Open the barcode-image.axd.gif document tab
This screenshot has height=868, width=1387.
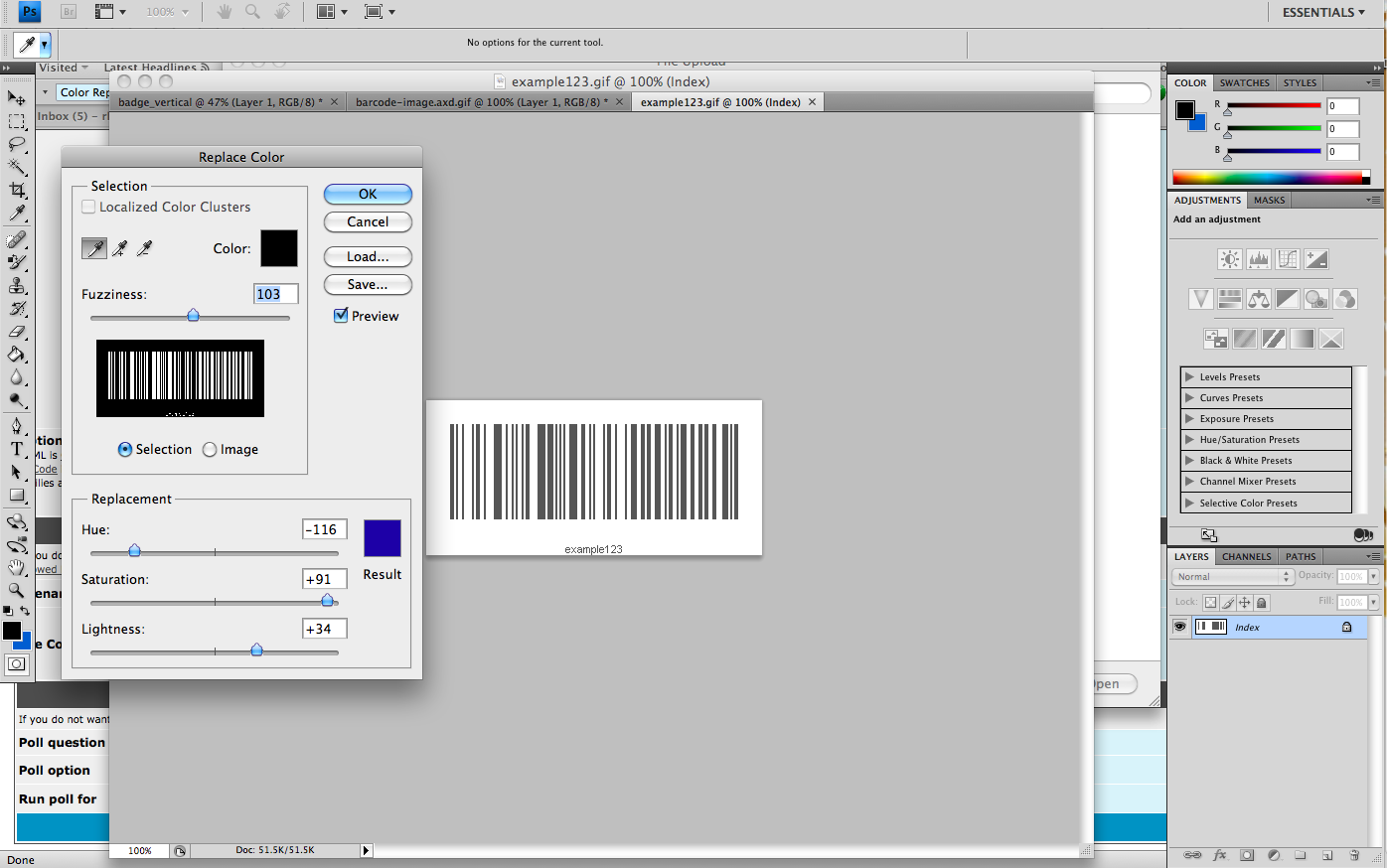[x=481, y=102]
